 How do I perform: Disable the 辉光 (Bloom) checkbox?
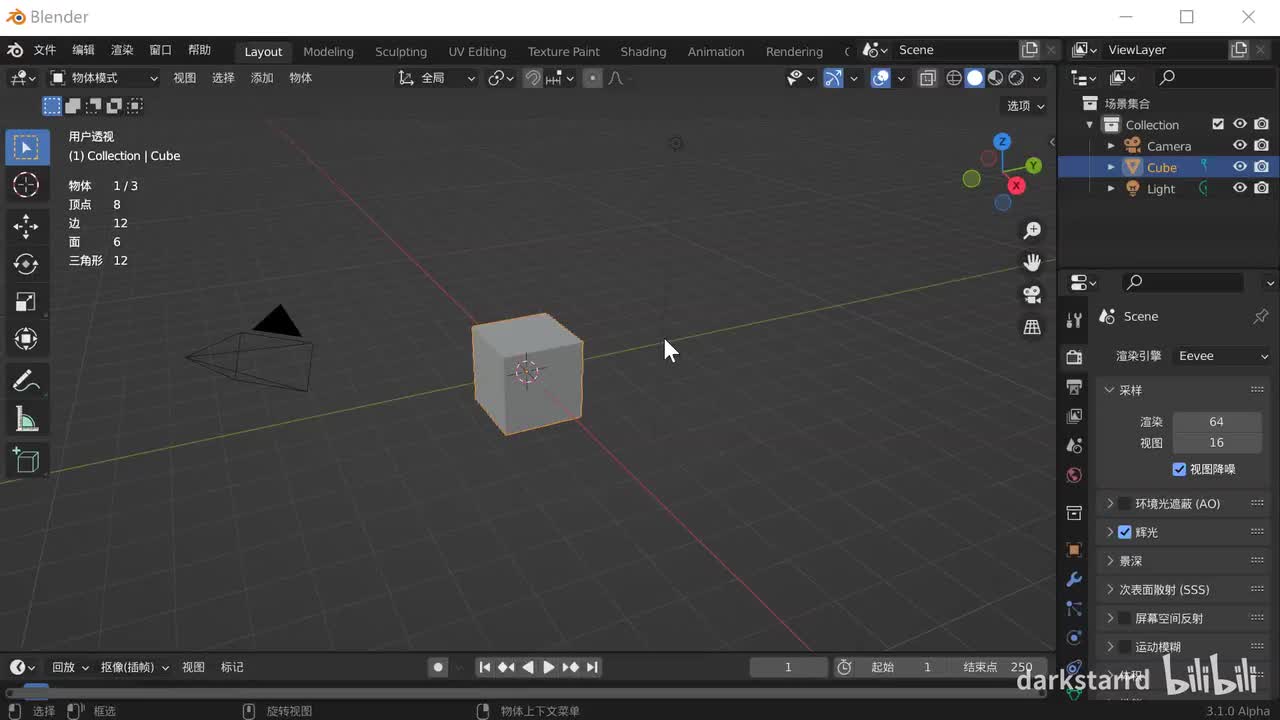point(1125,532)
